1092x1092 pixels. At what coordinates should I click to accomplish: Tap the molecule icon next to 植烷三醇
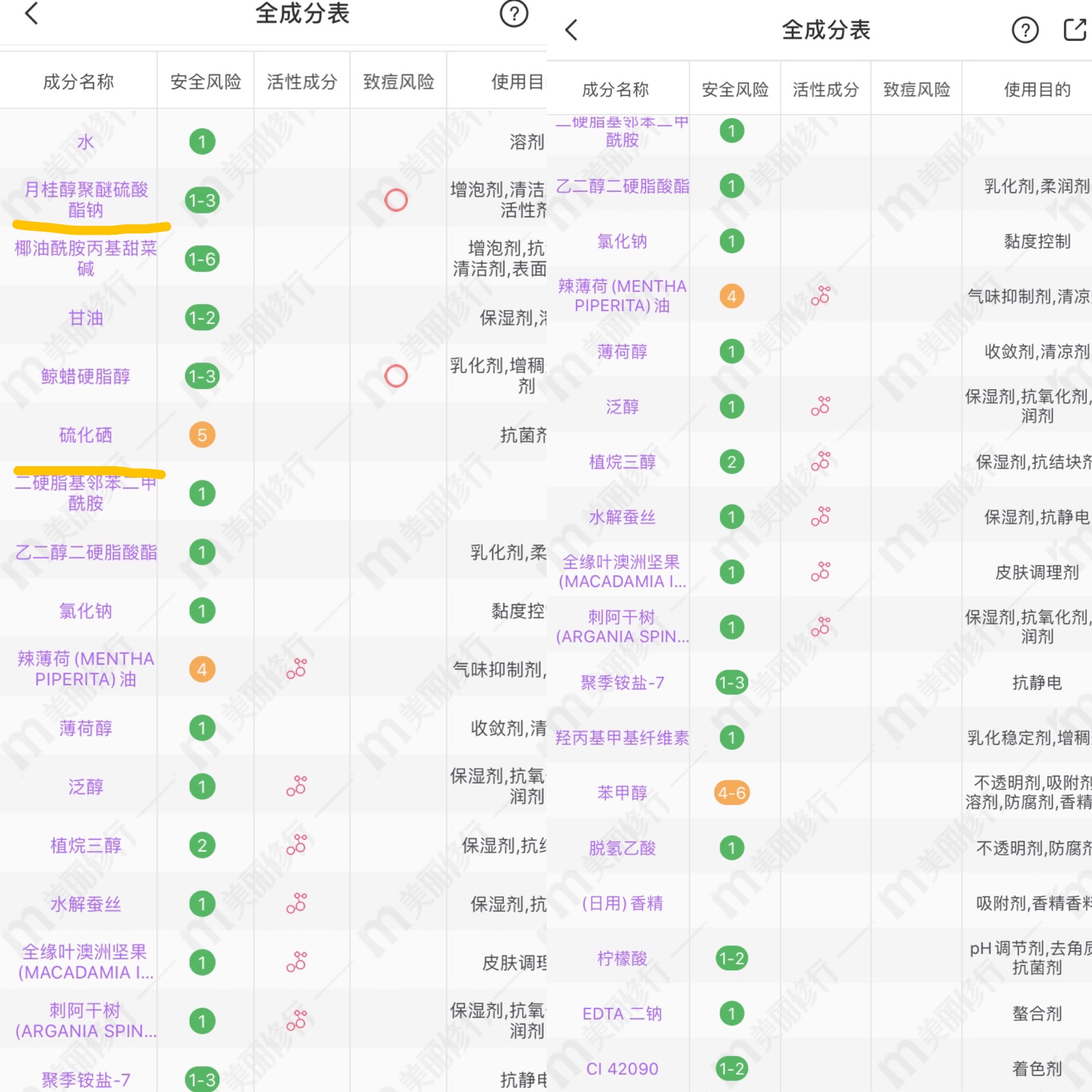819,461
